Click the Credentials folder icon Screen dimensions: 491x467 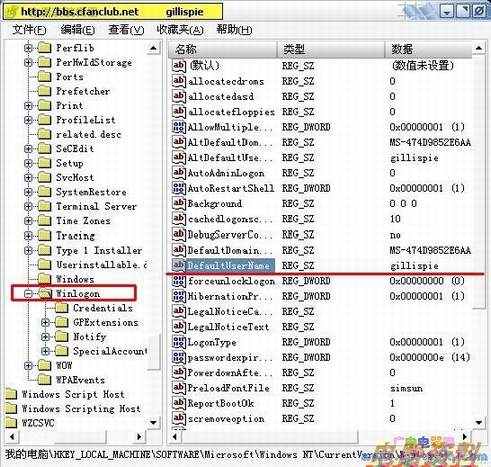point(62,308)
